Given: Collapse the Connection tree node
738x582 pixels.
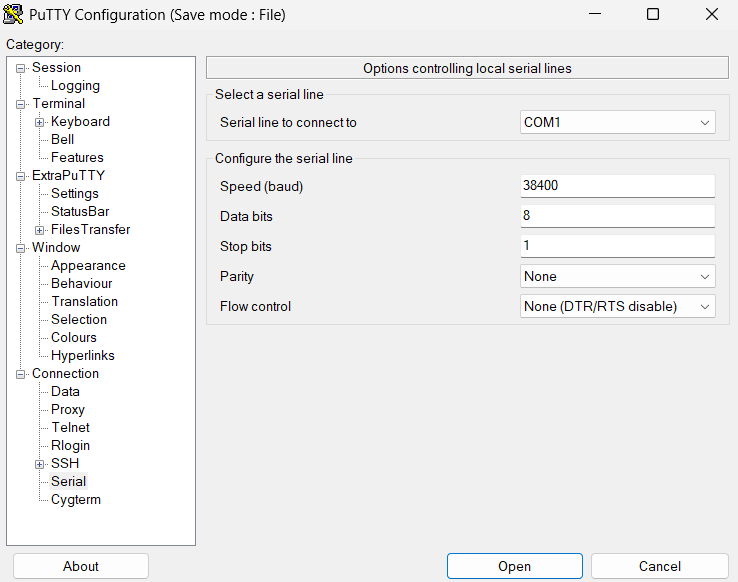Looking at the screenshot, I should click(20, 375).
